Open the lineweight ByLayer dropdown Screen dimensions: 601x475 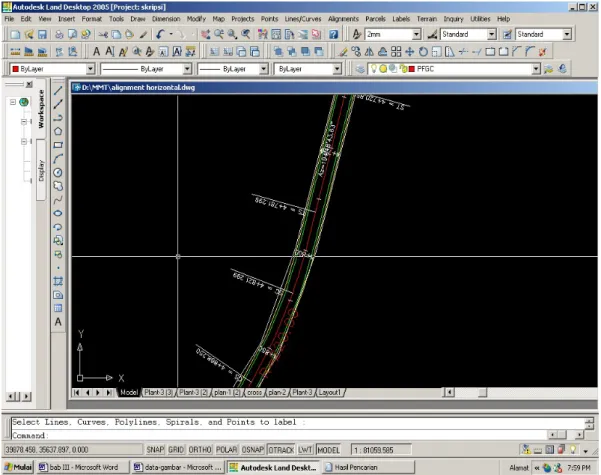[264, 69]
